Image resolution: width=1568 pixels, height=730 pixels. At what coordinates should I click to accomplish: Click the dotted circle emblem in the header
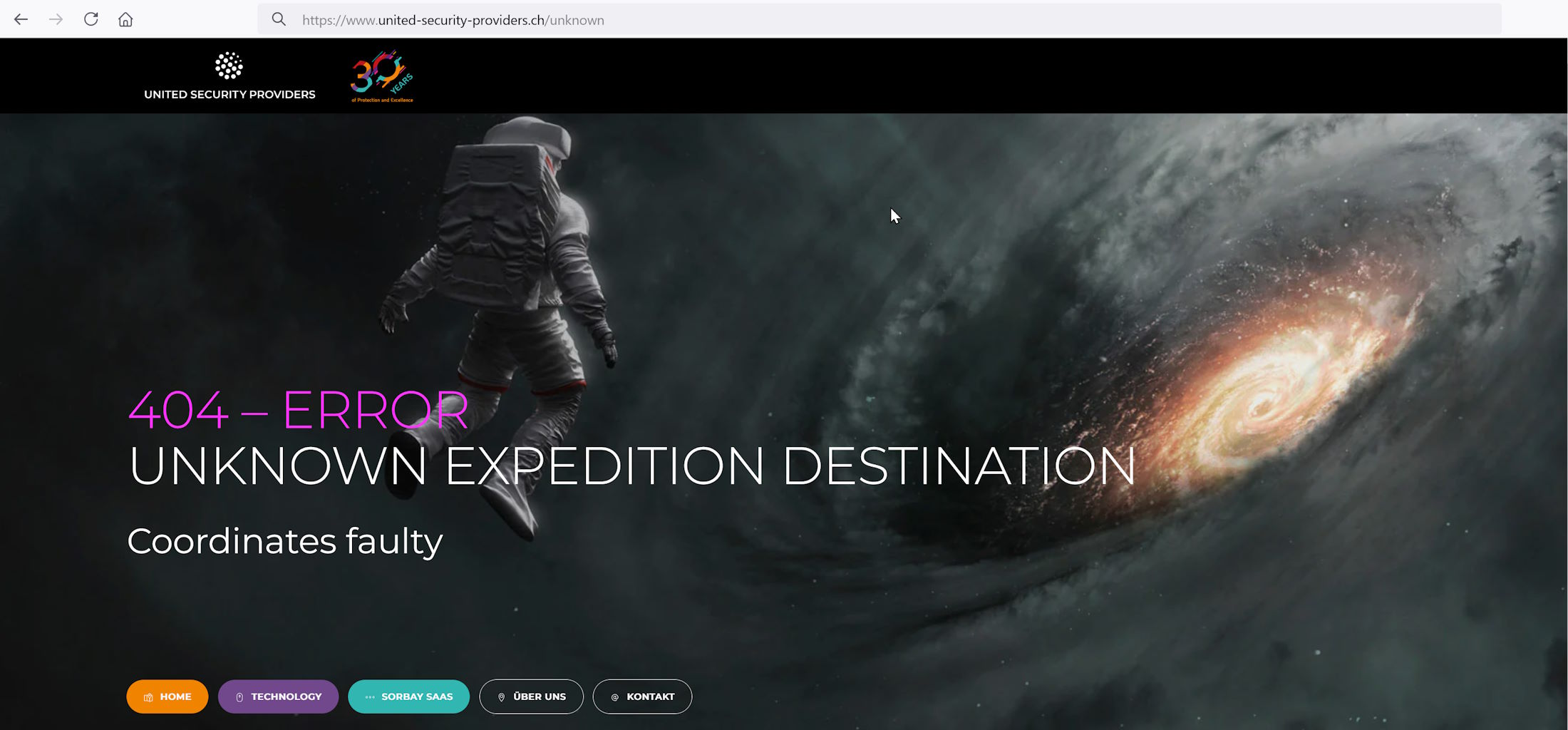click(229, 66)
